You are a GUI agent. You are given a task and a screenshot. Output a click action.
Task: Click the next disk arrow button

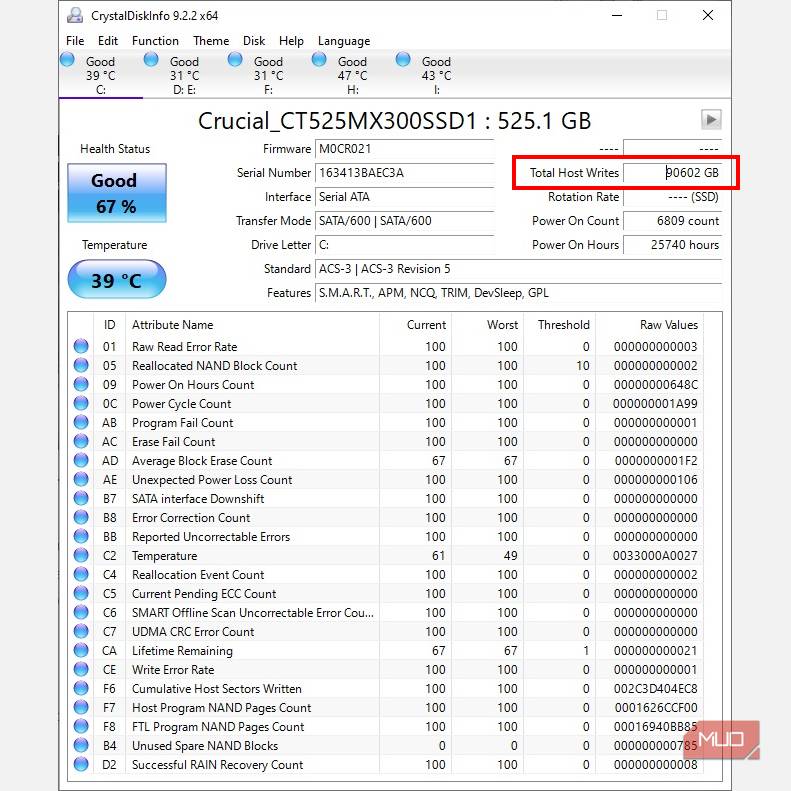click(x=711, y=120)
